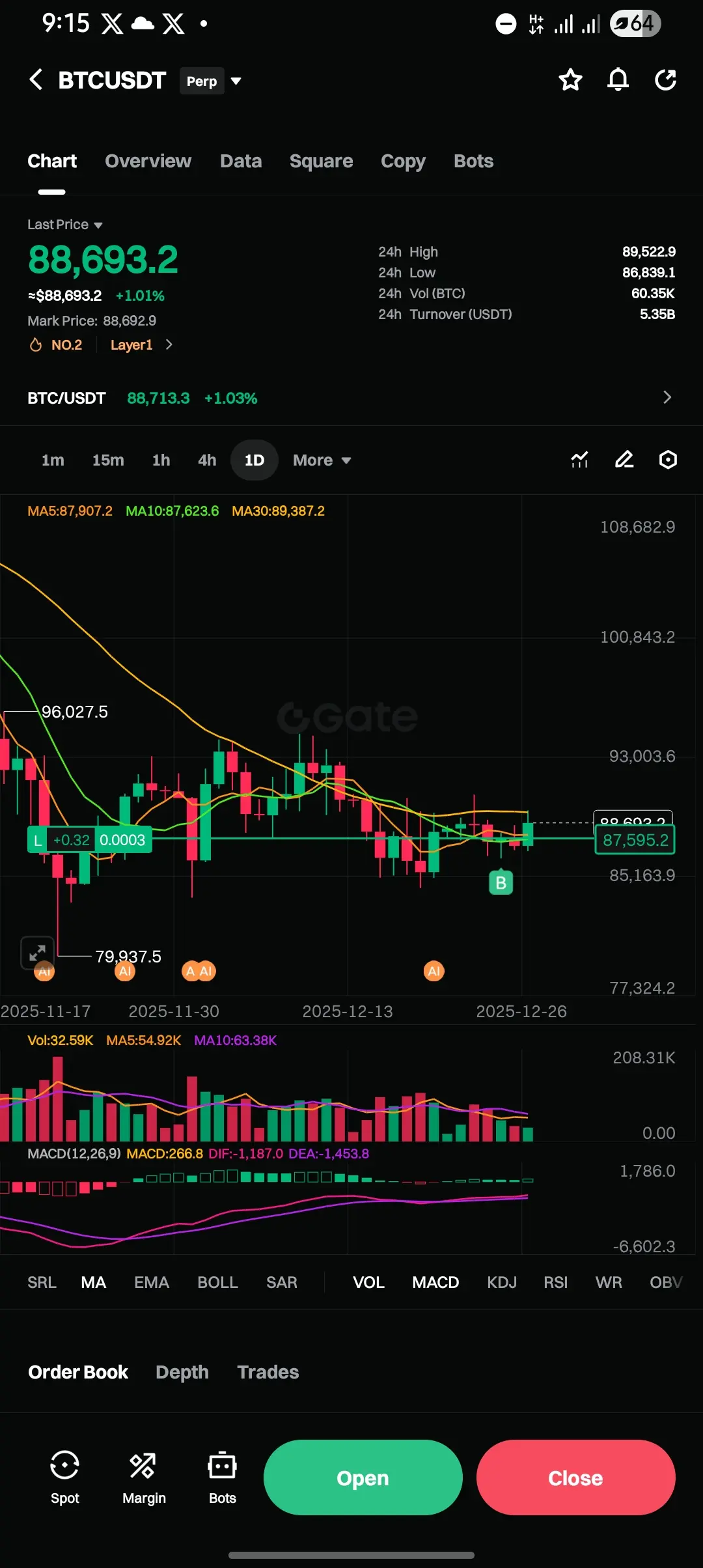Add BTCUSDT to favorites with star icon
The width and height of the screenshot is (703, 1568).
click(x=570, y=80)
